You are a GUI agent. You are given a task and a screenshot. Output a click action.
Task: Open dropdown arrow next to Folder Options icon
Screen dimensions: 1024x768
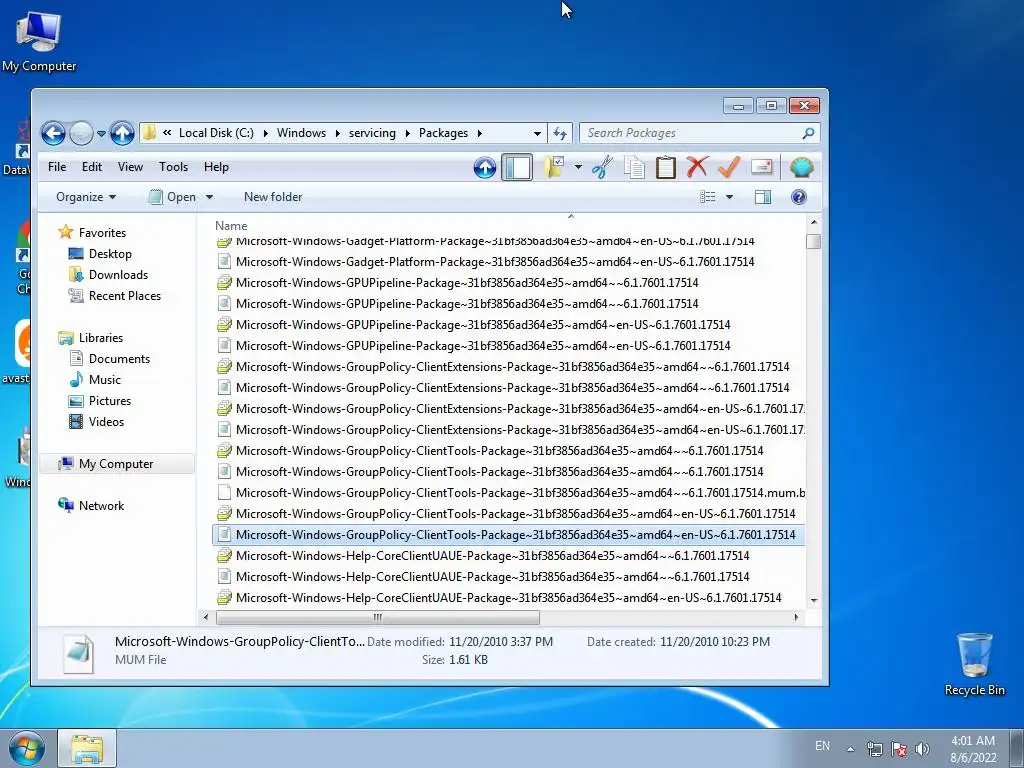[x=578, y=167]
